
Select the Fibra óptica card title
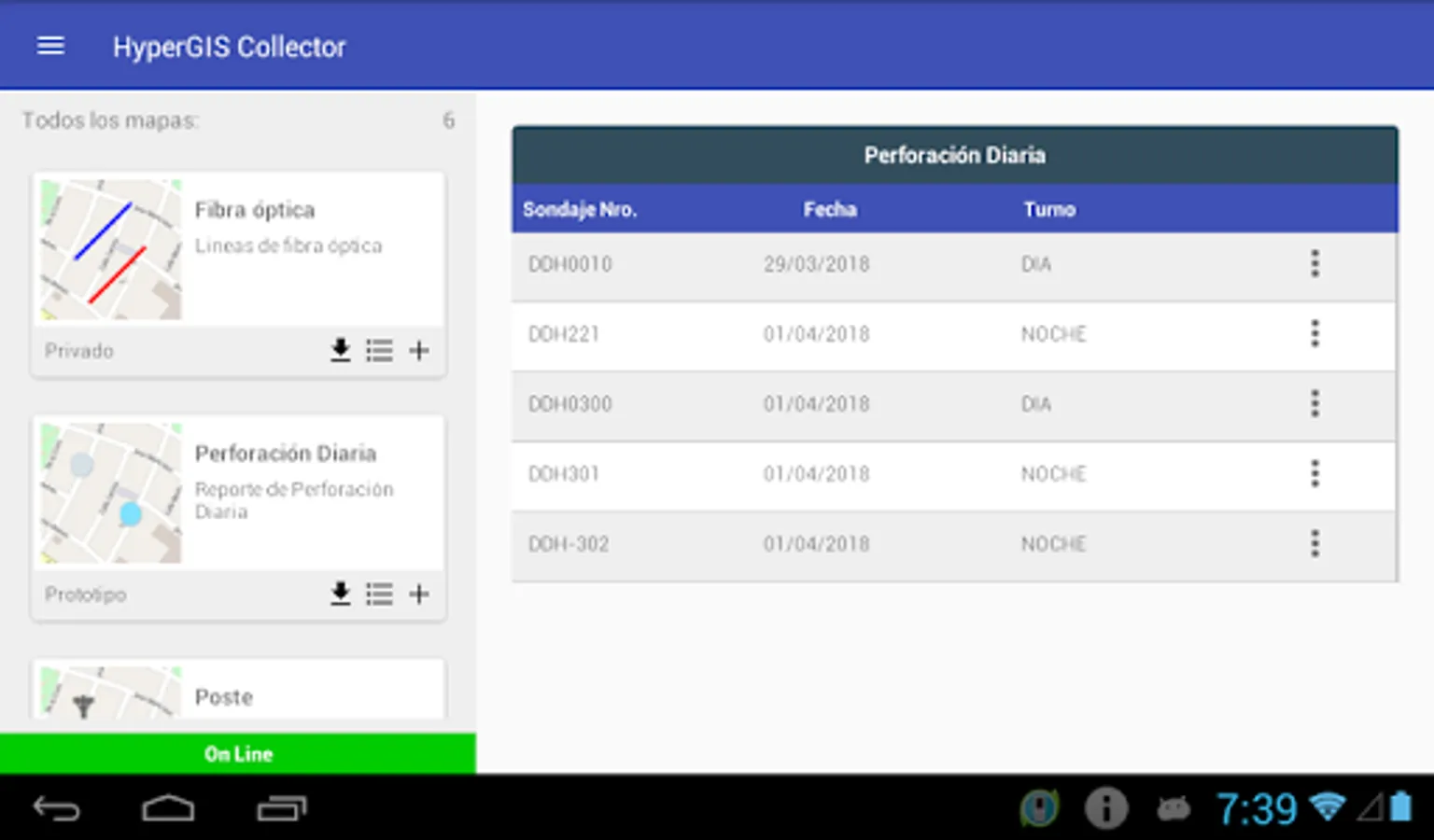255,210
